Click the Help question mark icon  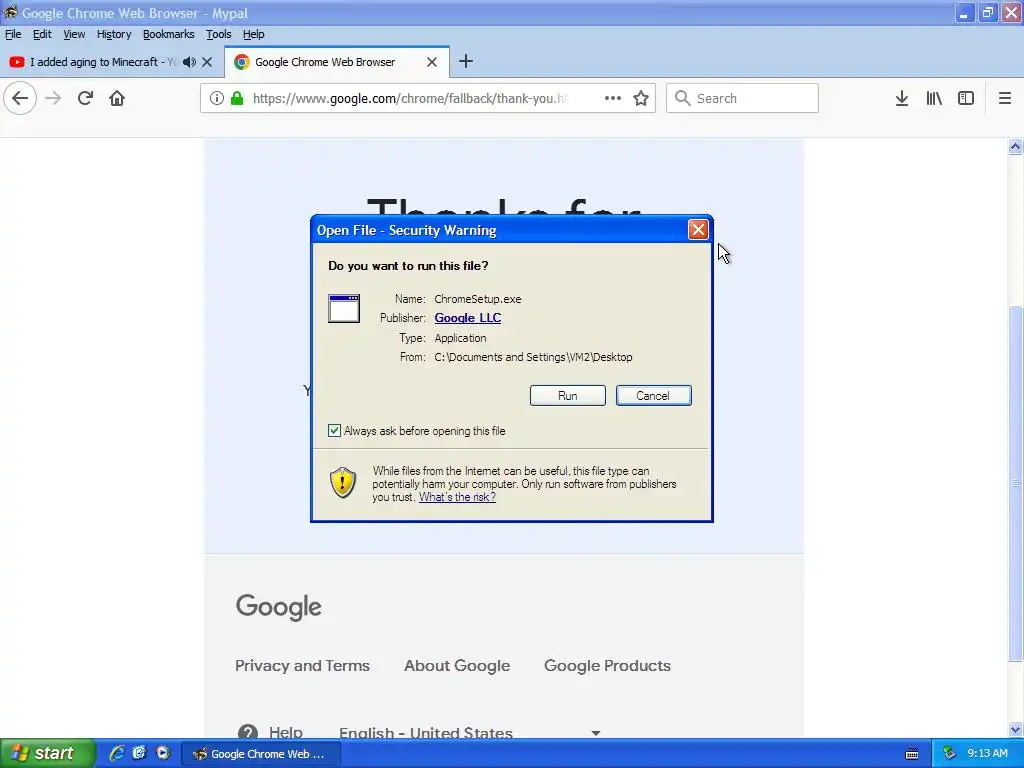[x=248, y=731]
